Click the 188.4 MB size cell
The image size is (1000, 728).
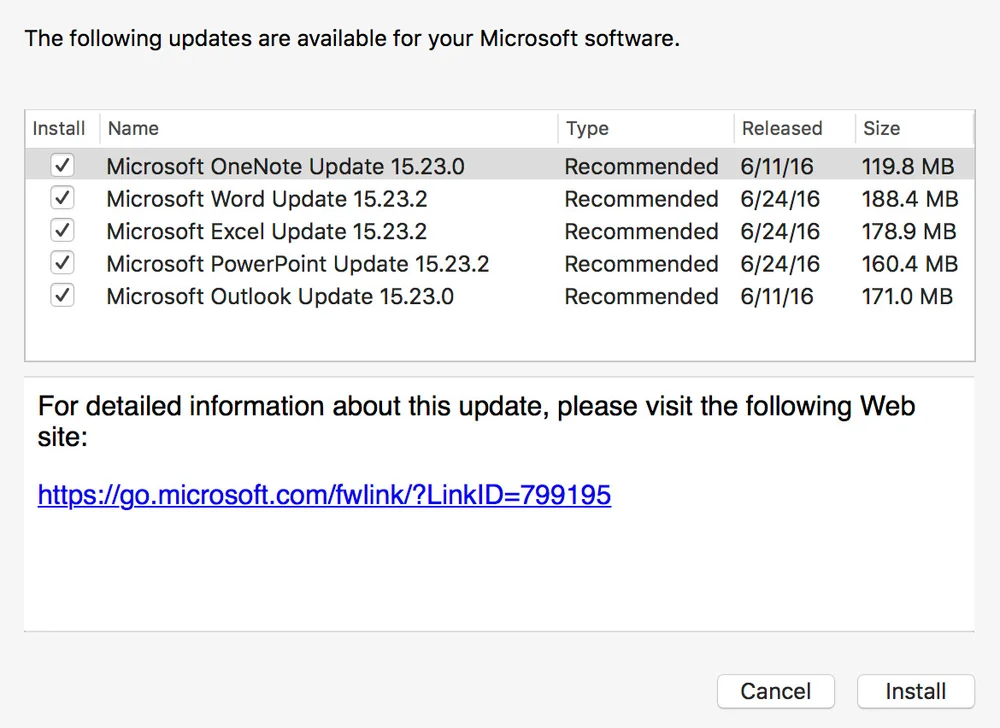tap(909, 199)
